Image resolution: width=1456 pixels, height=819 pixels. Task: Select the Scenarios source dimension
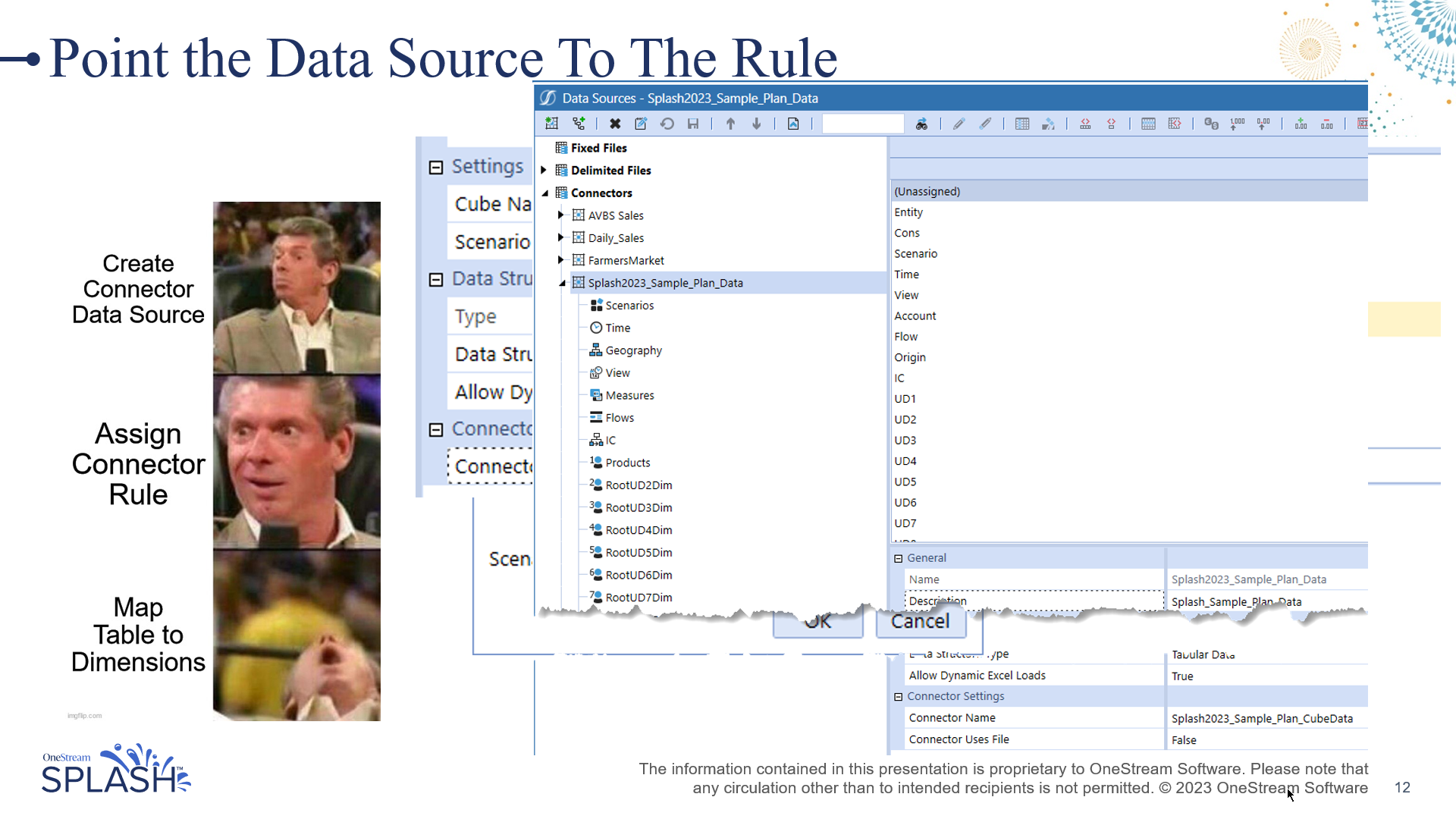click(629, 306)
